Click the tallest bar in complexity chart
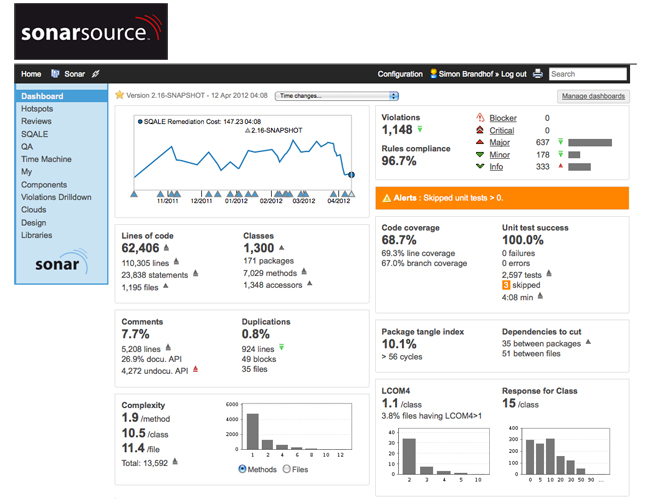The height and width of the screenshot is (499, 650). pos(252,431)
